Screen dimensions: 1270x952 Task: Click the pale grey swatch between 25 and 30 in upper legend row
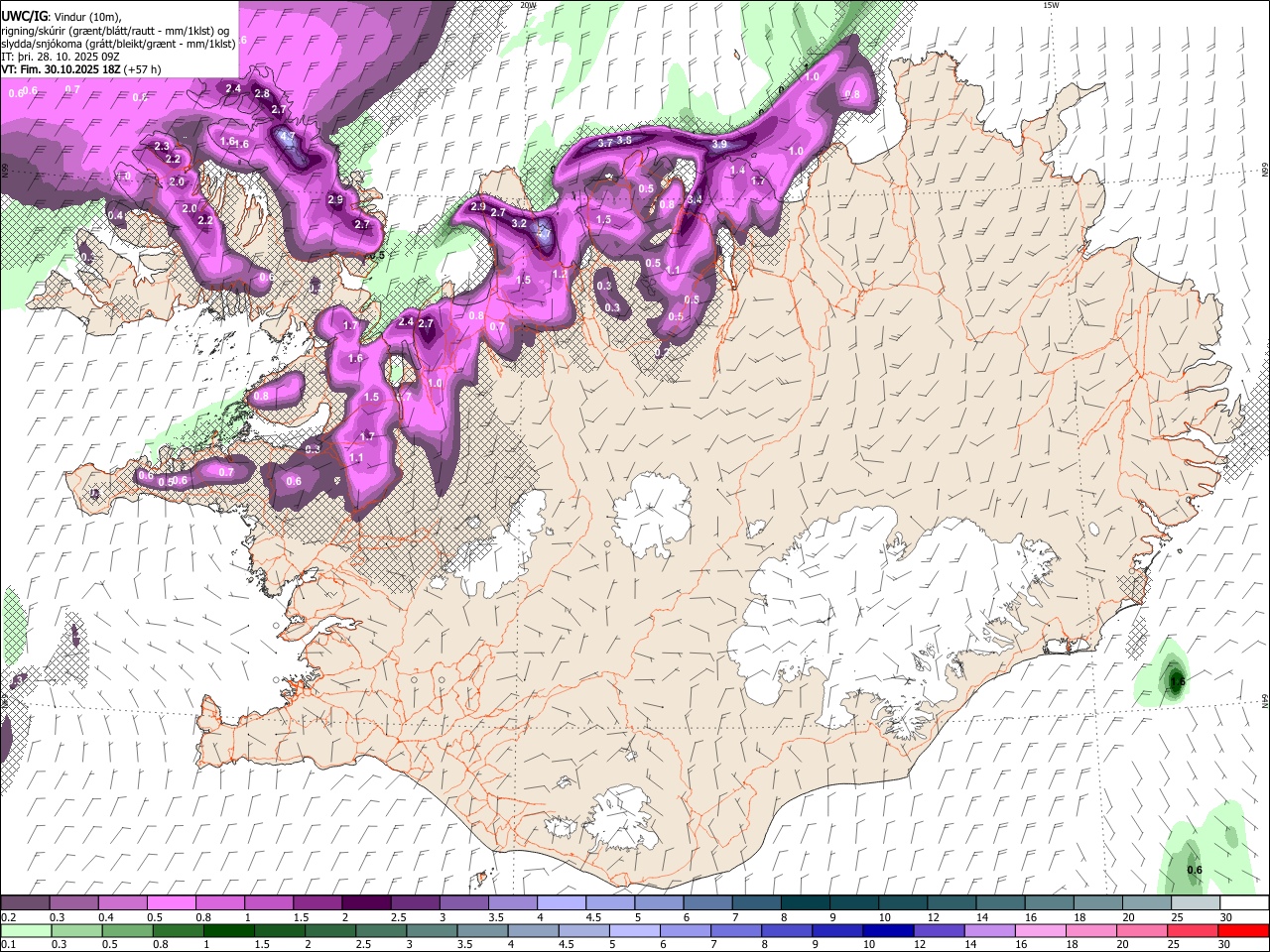pyautogui.click(x=1196, y=903)
